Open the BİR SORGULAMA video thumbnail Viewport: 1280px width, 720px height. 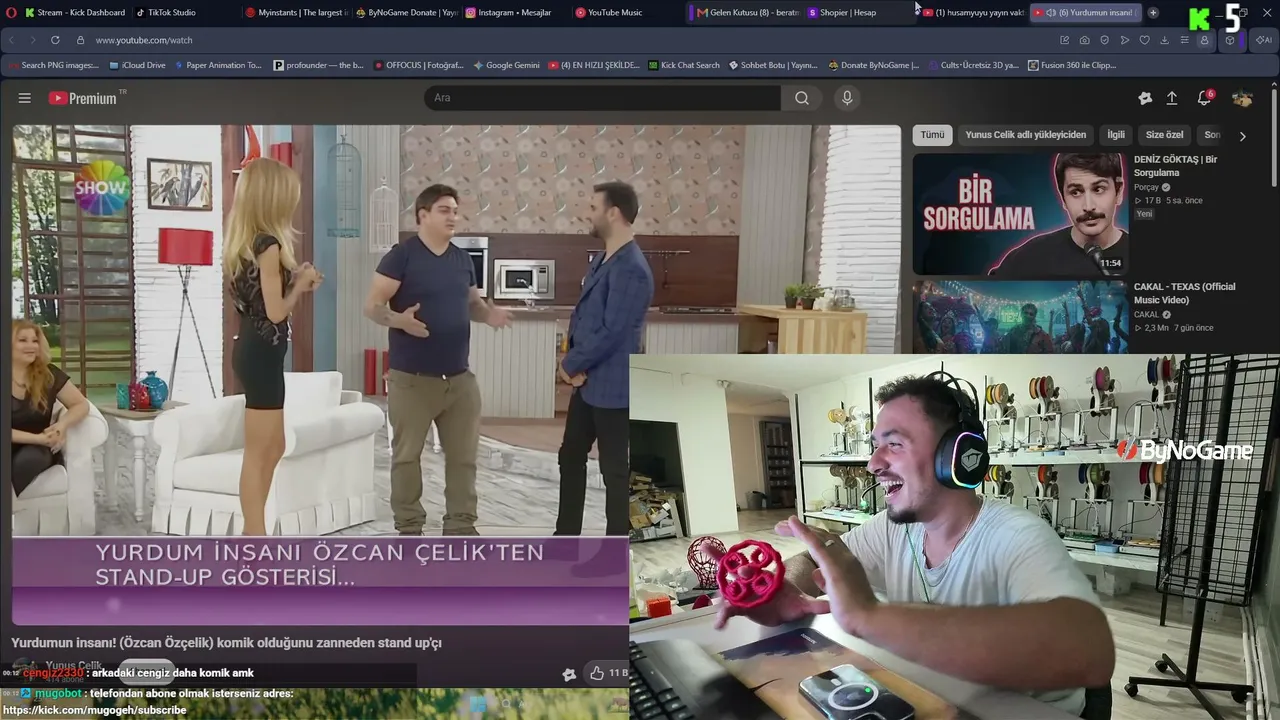coord(1020,214)
